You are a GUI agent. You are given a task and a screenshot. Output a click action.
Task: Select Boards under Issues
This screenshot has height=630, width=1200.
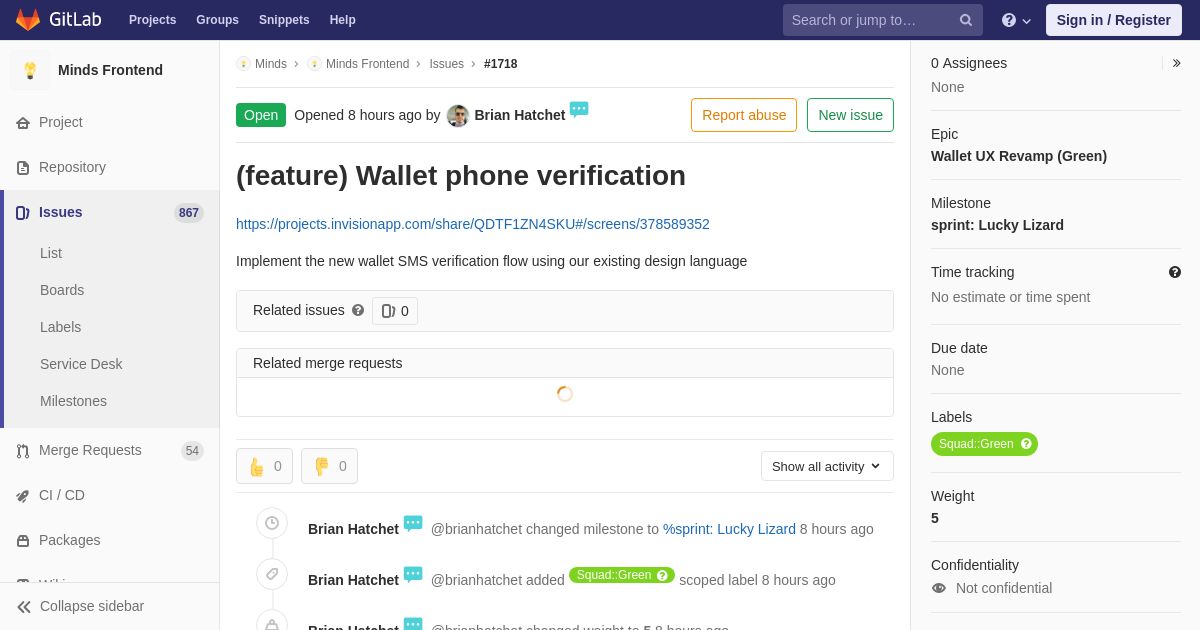[x=62, y=290]
